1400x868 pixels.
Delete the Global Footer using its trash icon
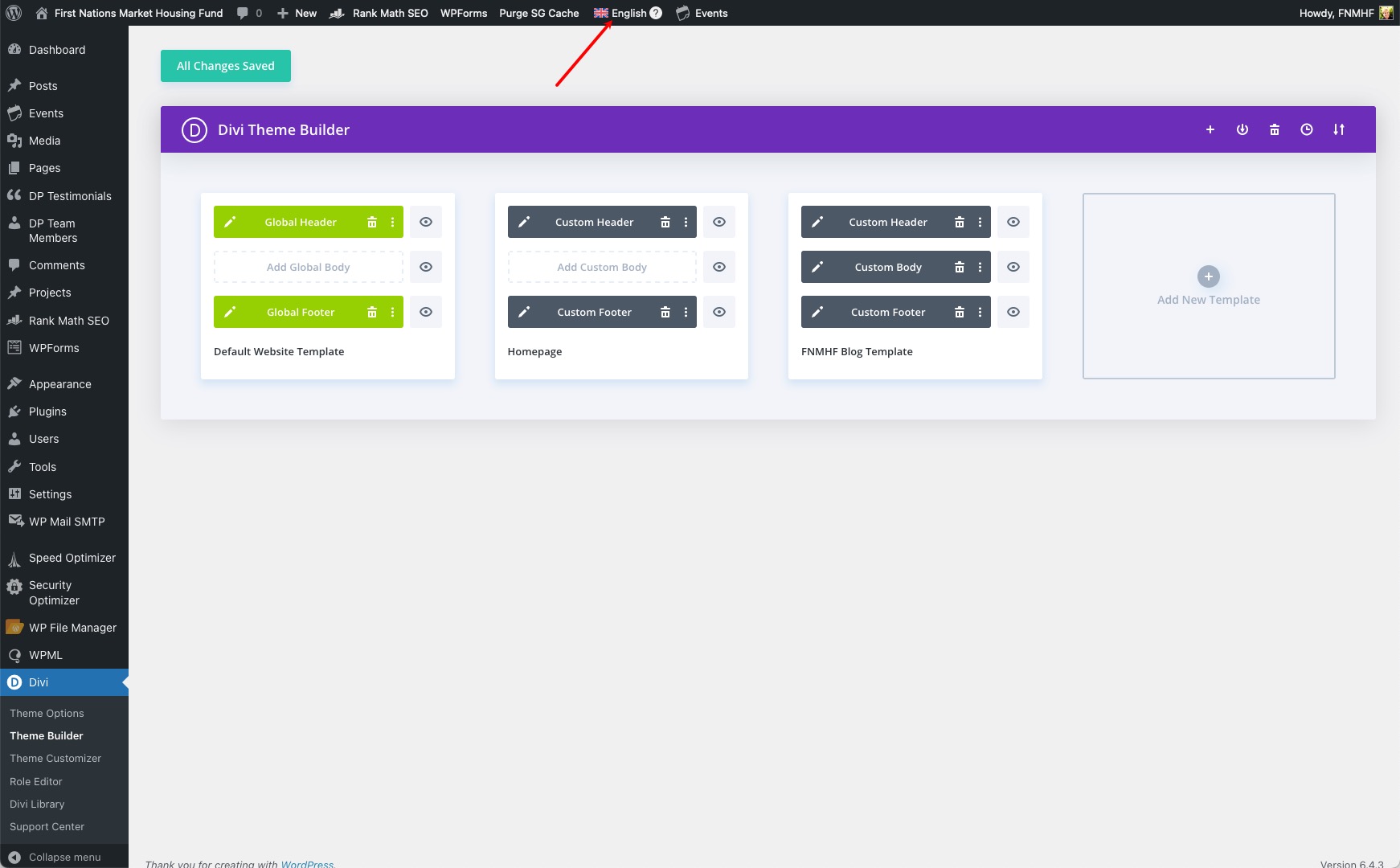pos(371,312)
